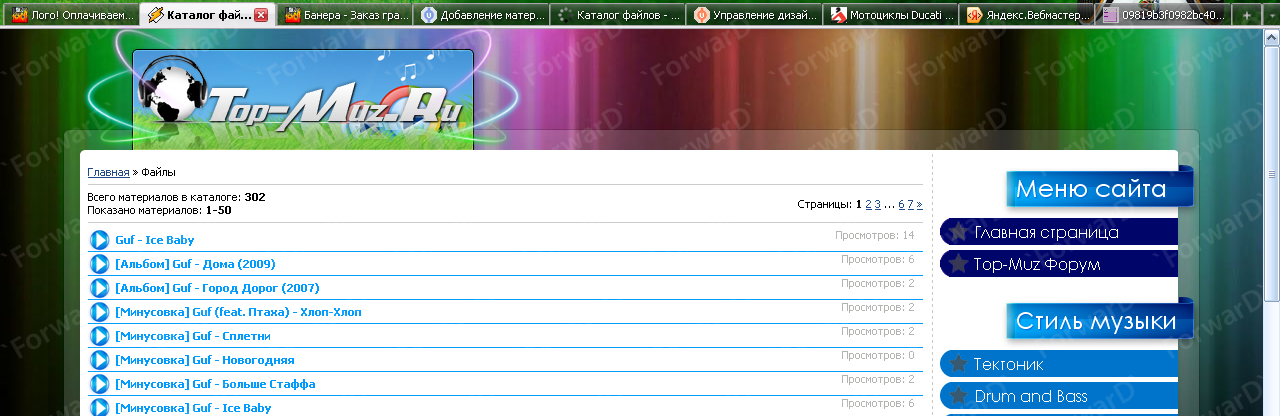Click play icon for '[Альбом] Guf - Город Дорог (2007)'
The width and height of the screenshot is (1280, 416).
[x=99, y=288]
